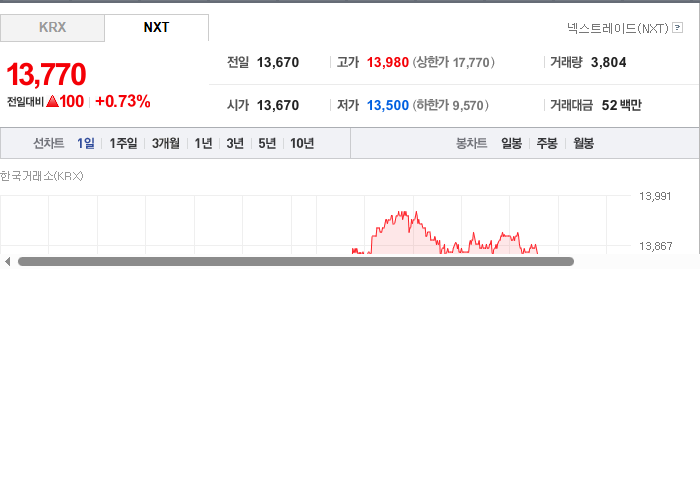The image size is (700, 490).
Task: Click the horizontal scrollbar thumb
Action: (296, 262)
